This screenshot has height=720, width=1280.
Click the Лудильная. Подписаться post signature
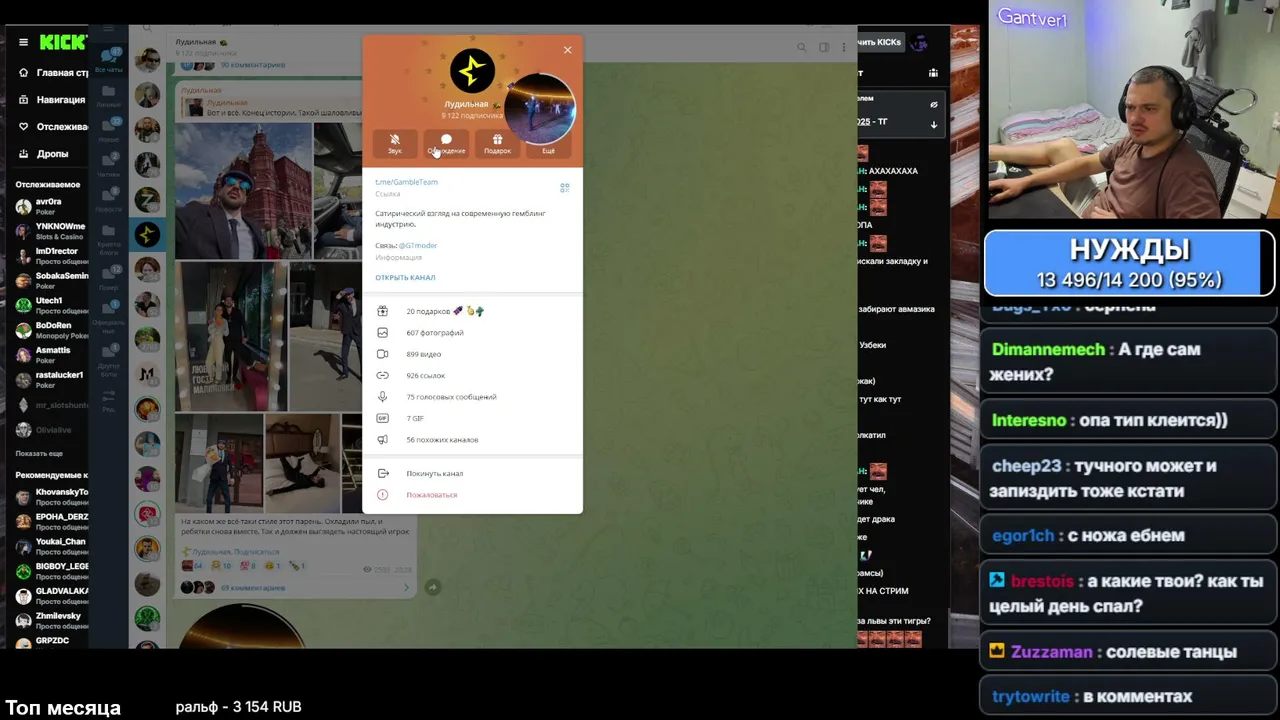236,552
